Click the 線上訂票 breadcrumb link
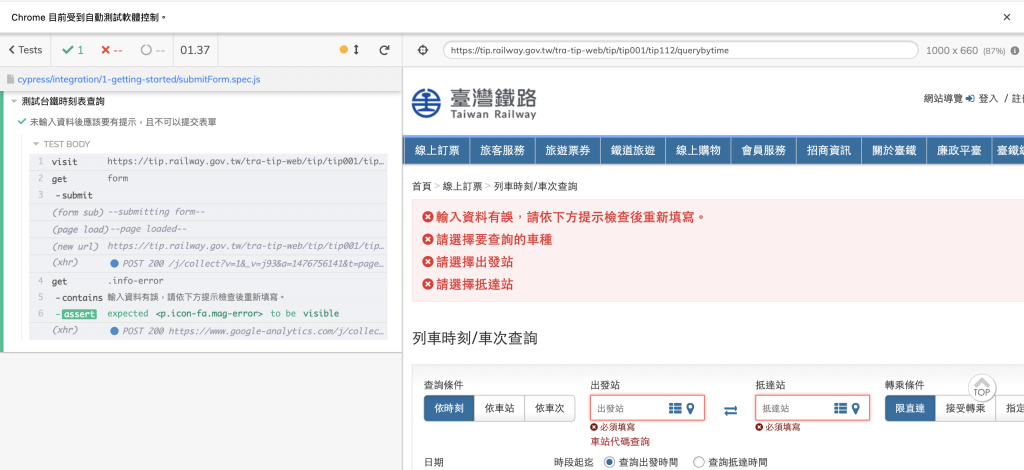 462,187
